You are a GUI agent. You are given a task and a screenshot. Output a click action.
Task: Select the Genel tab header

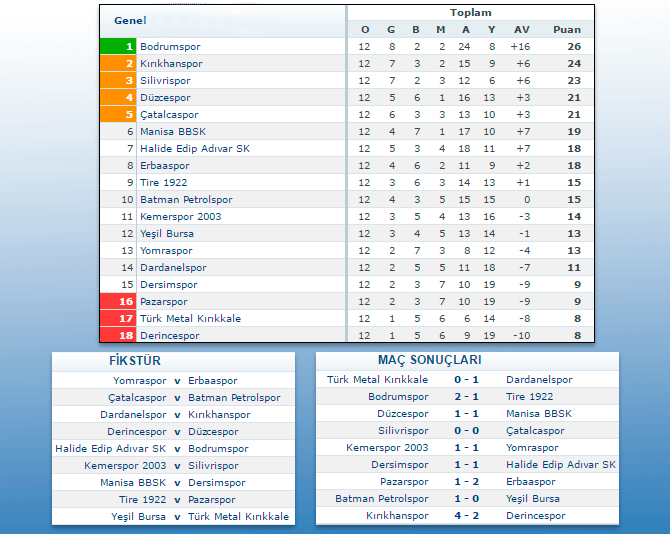tap(130, 21)
